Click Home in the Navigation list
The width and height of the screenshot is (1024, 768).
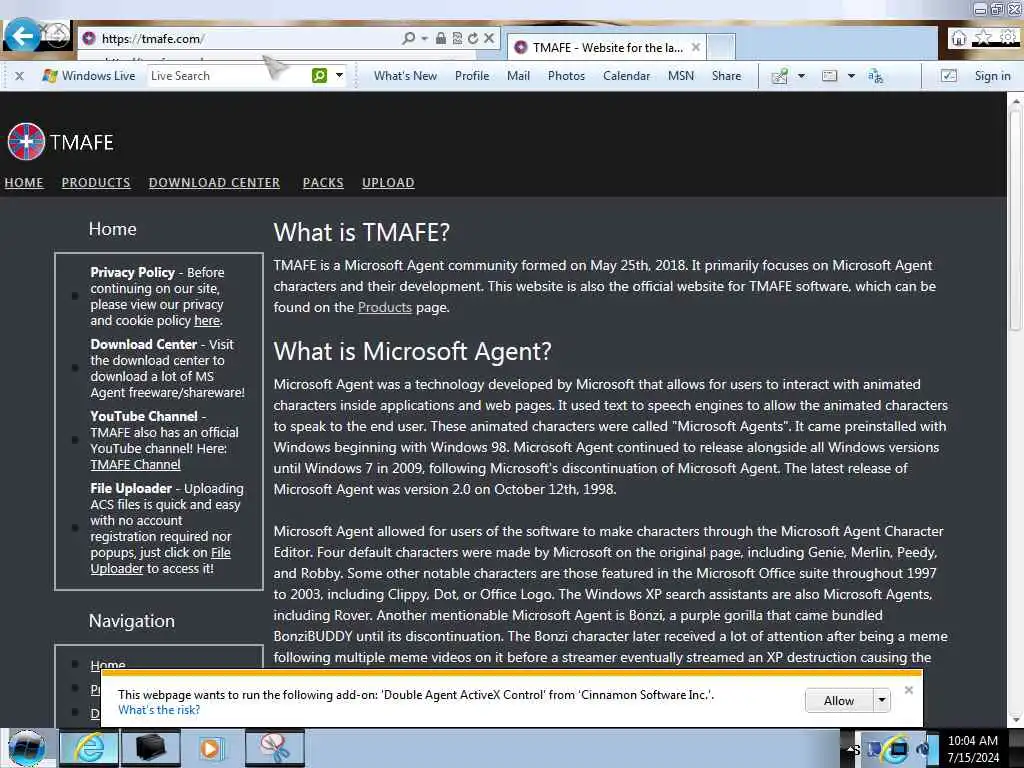tap(108, 664)
